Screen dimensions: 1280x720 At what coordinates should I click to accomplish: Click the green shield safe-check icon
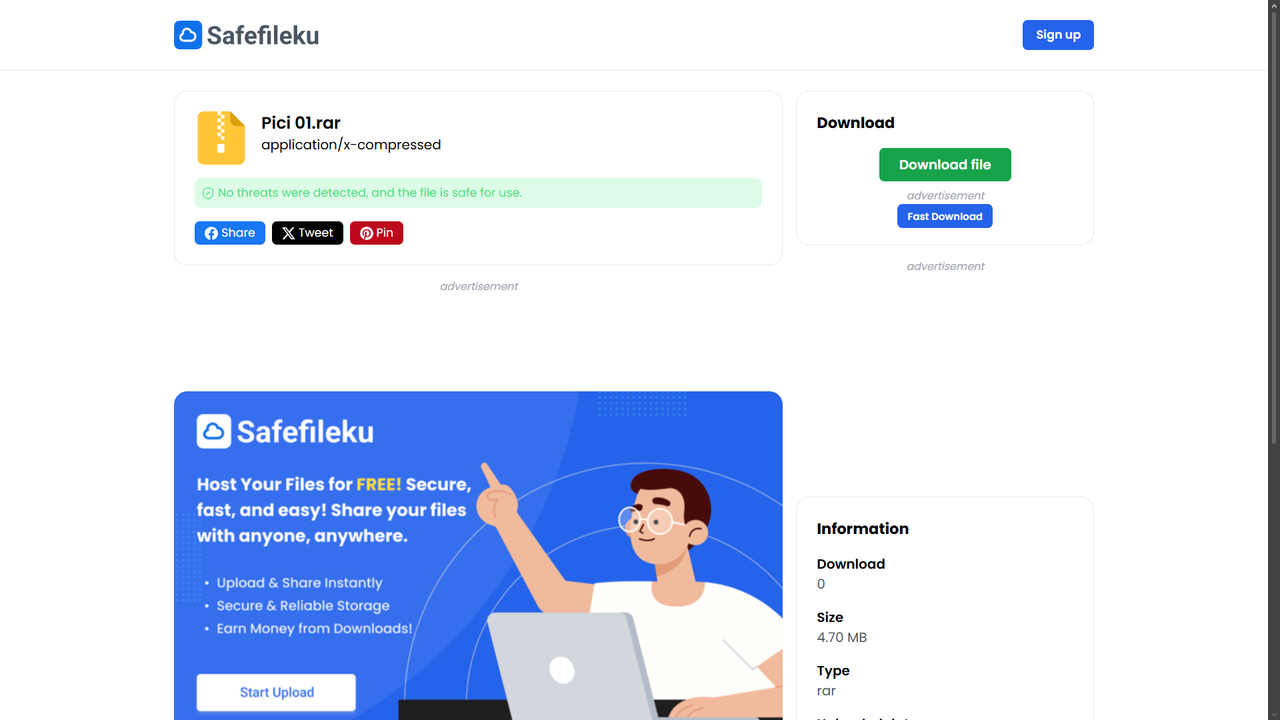pyautogui.click(x=208, y=193)
